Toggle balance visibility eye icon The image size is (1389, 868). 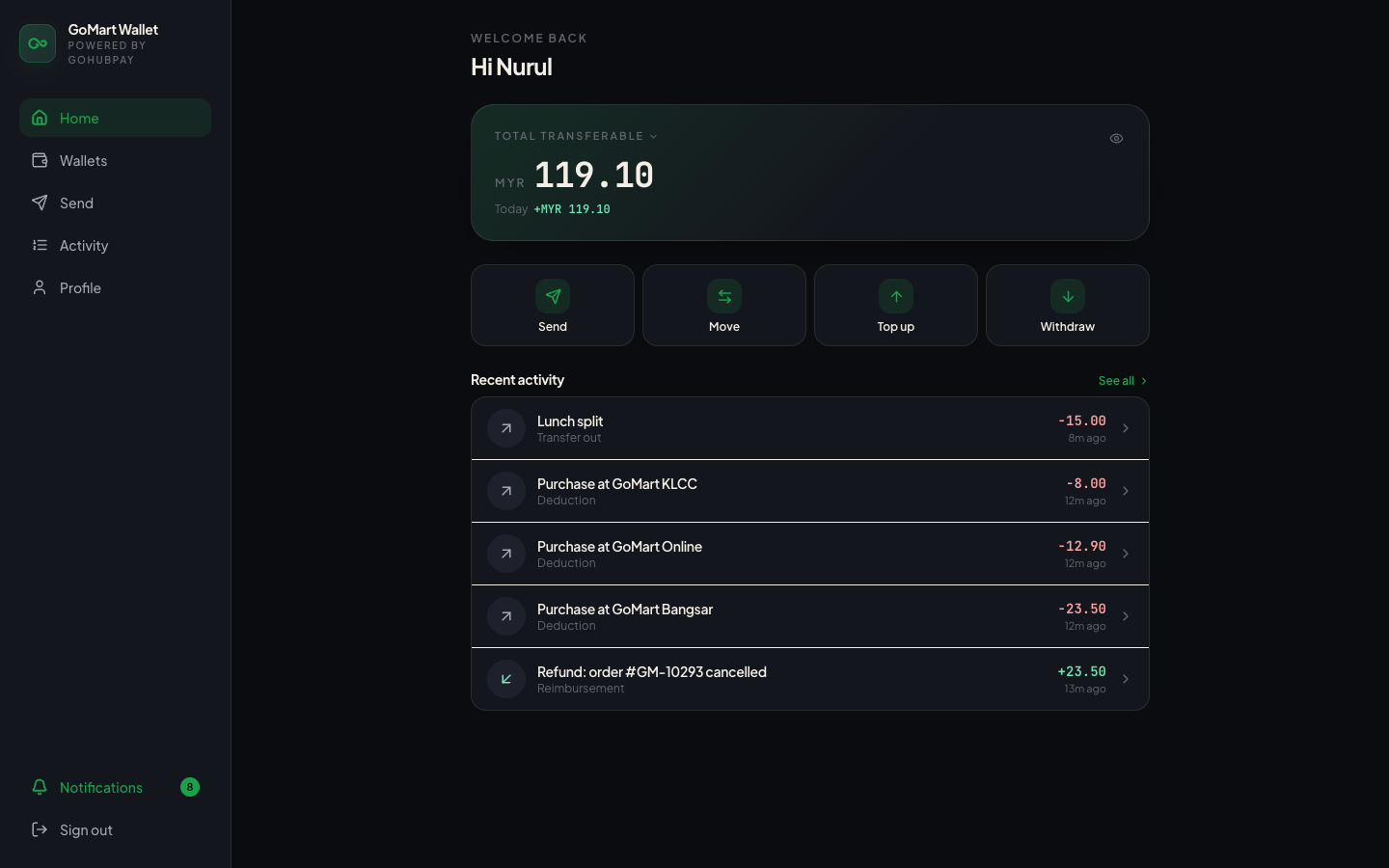(1116, 138)
